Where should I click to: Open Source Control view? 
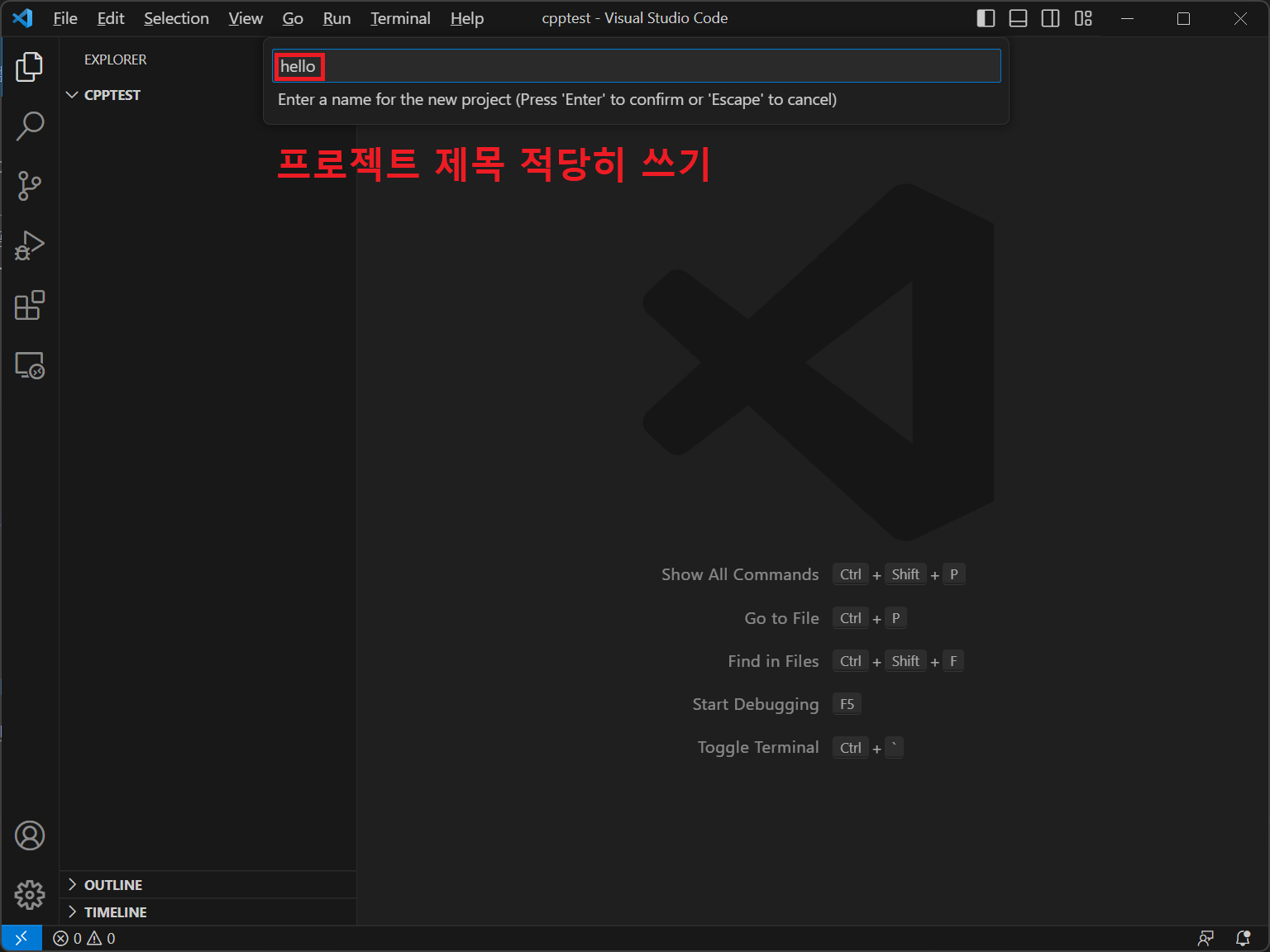click(29, 186)
